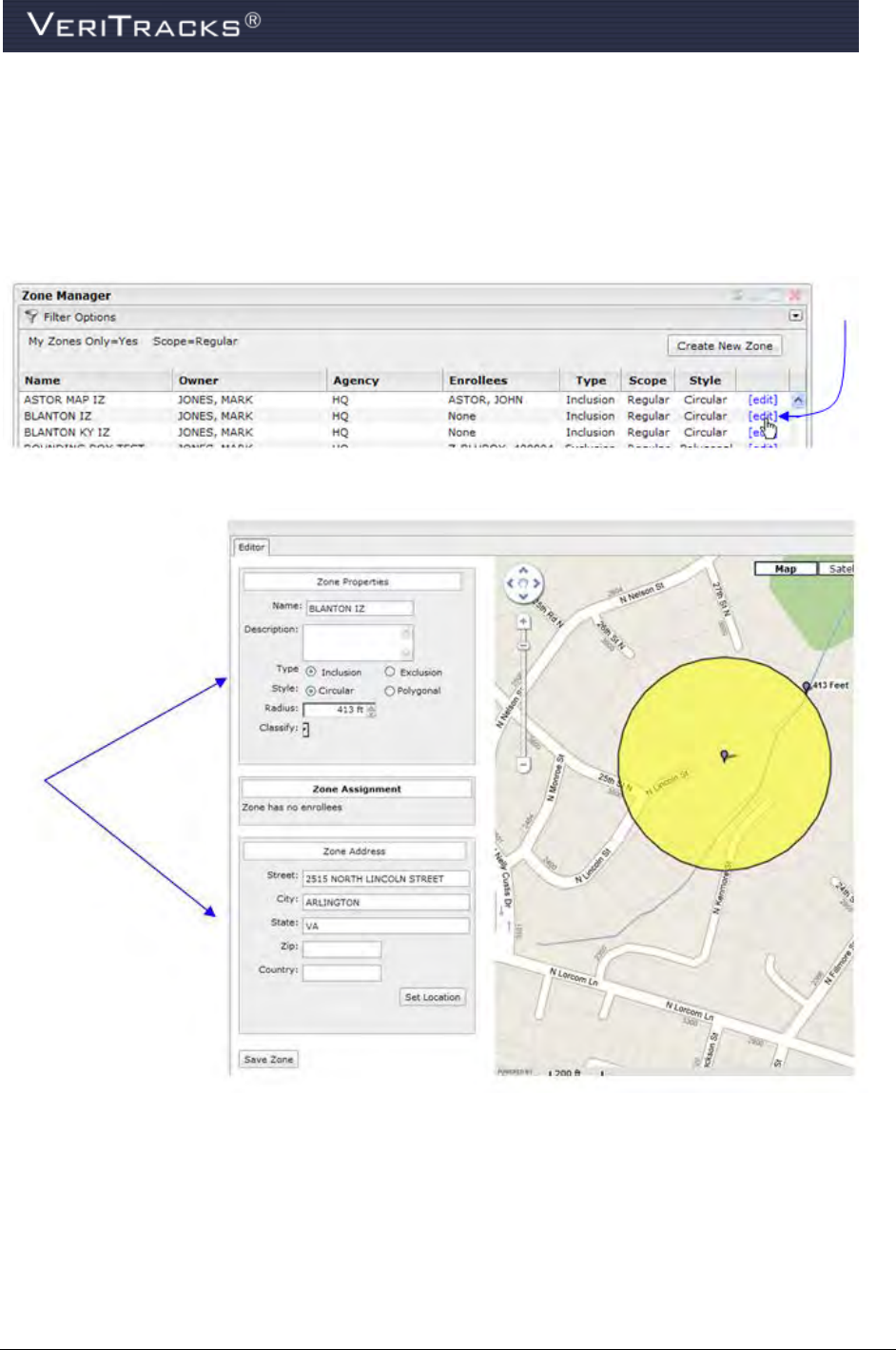
Task: Select the ASTOR MAP IZ zone name
Action: pos(64,400)
